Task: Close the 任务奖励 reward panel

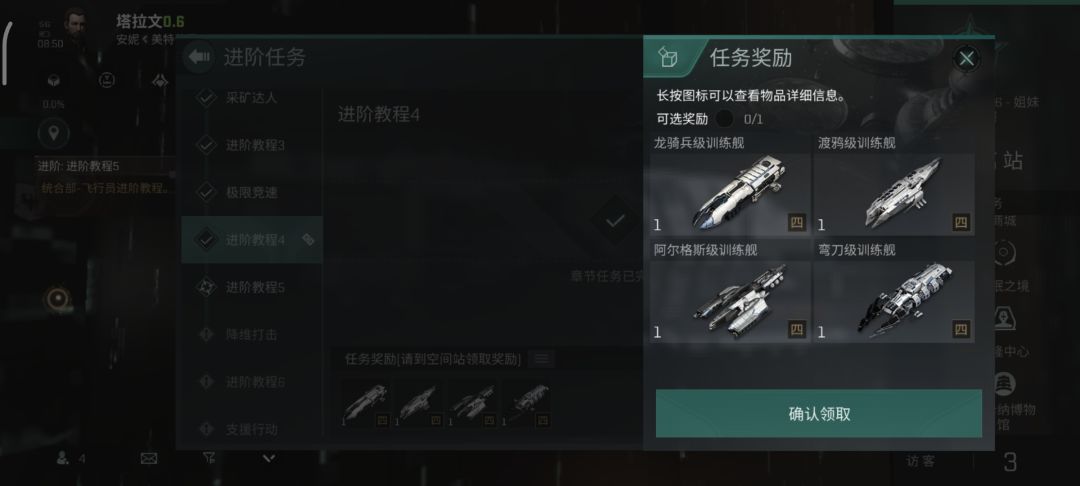Action: click(x=966, y=59)
